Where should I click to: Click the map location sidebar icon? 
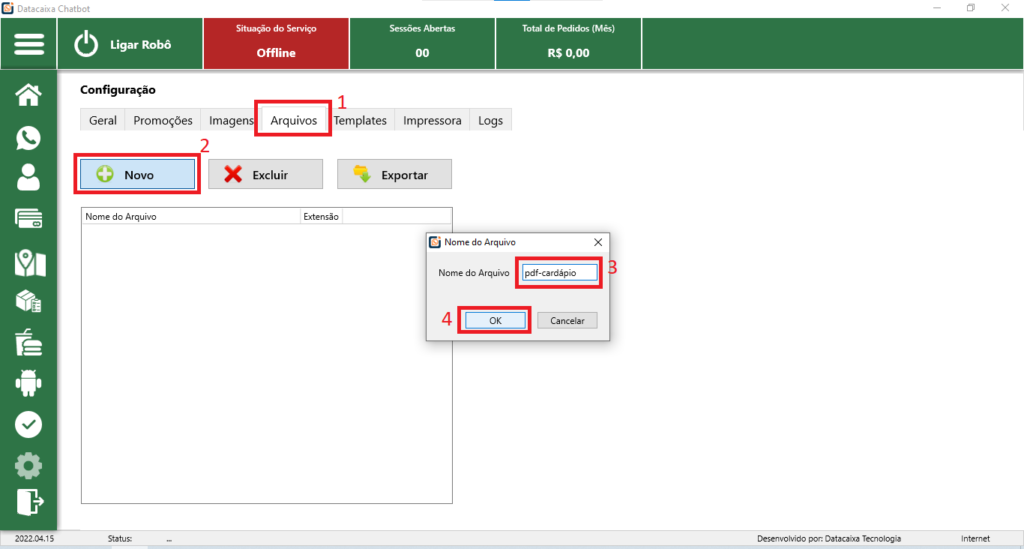click(x=29, y=263)
